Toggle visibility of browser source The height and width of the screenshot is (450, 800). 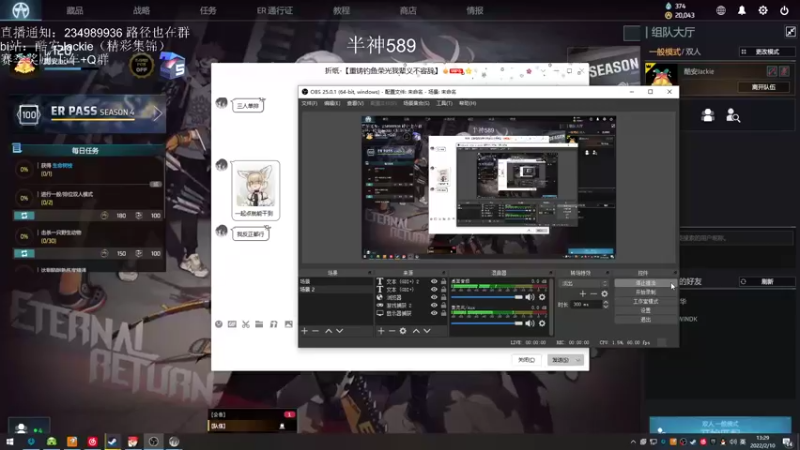[x=434, y=297]
